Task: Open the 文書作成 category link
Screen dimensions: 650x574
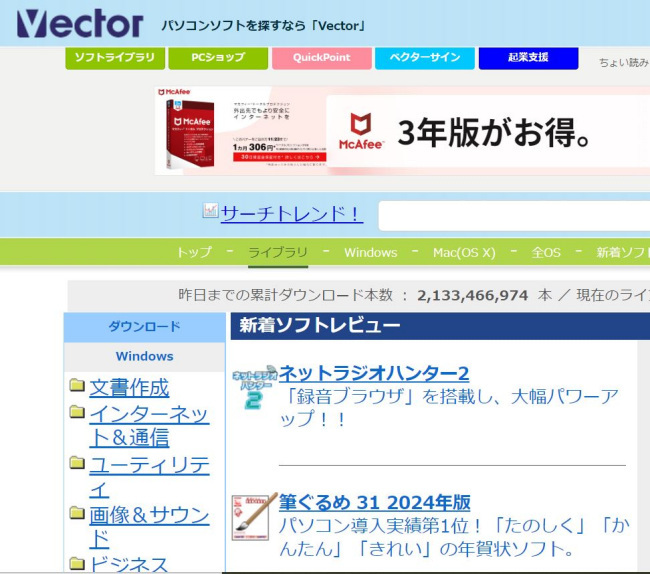Action: 129,388
